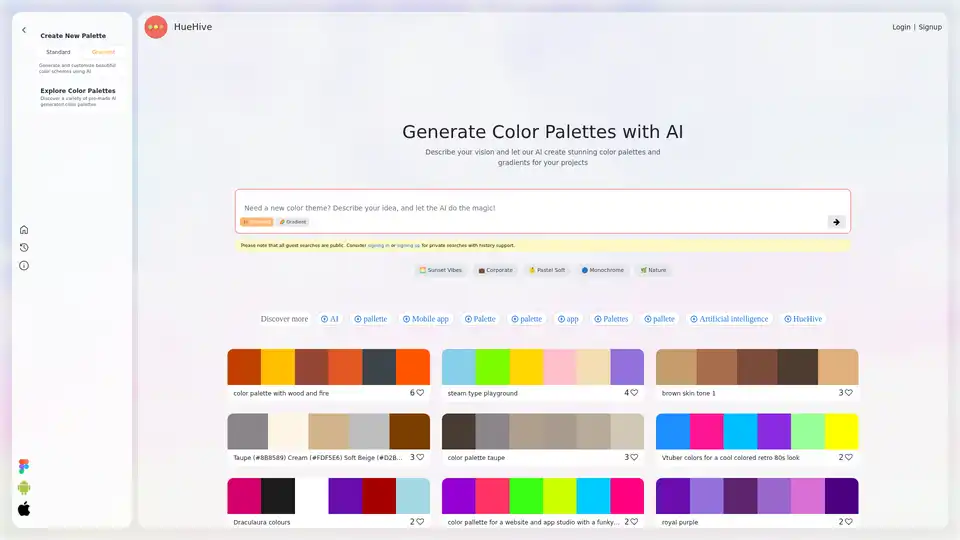960x540 pixels.
Task: Submit prompt with the arrow button
Action: tap(836, 222)
